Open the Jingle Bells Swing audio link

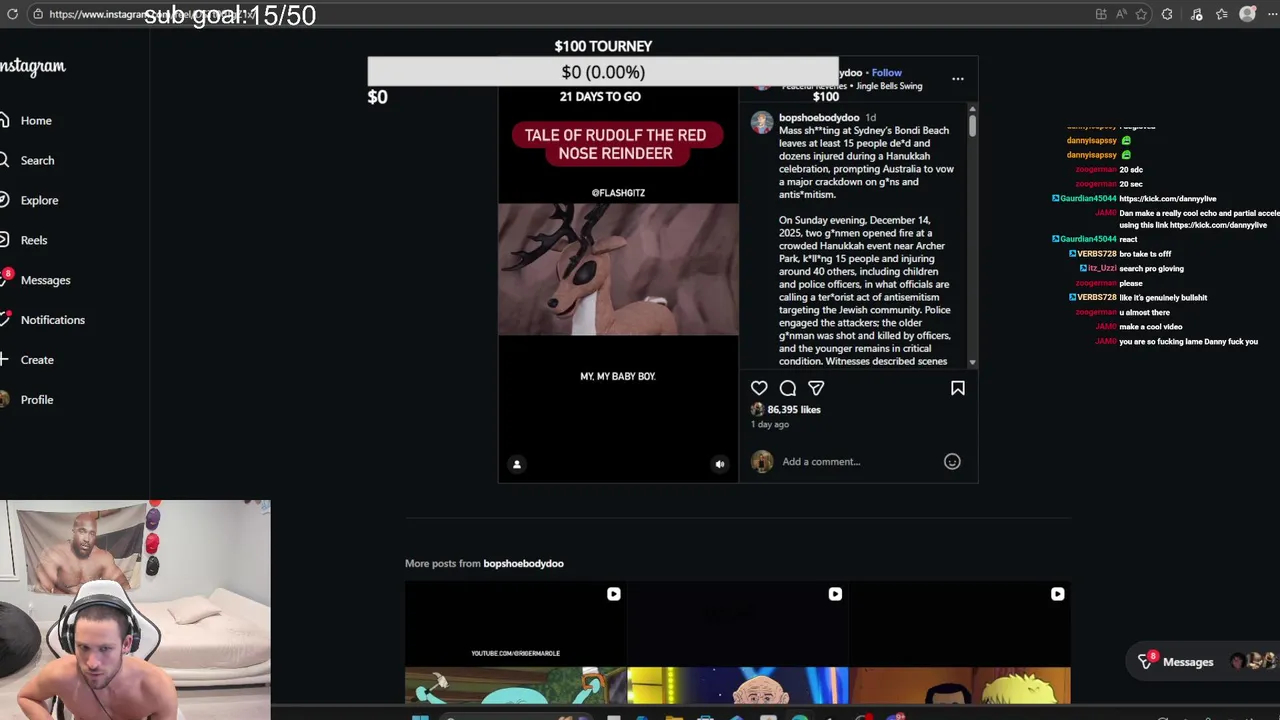889,86
